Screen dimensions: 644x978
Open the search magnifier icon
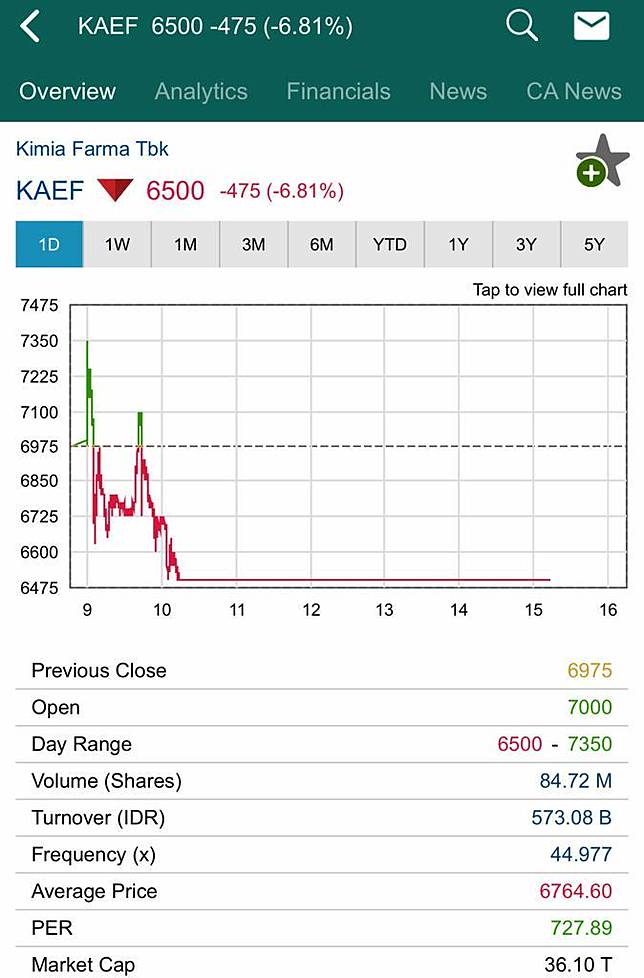pyautogui.click(x=522, y=26)
